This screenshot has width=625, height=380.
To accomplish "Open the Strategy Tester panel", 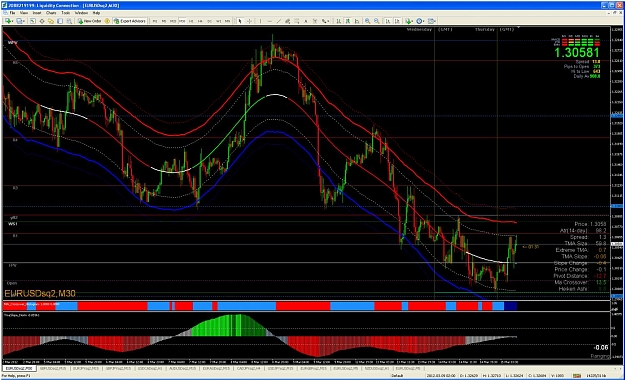I will click(x=69, y=21).
